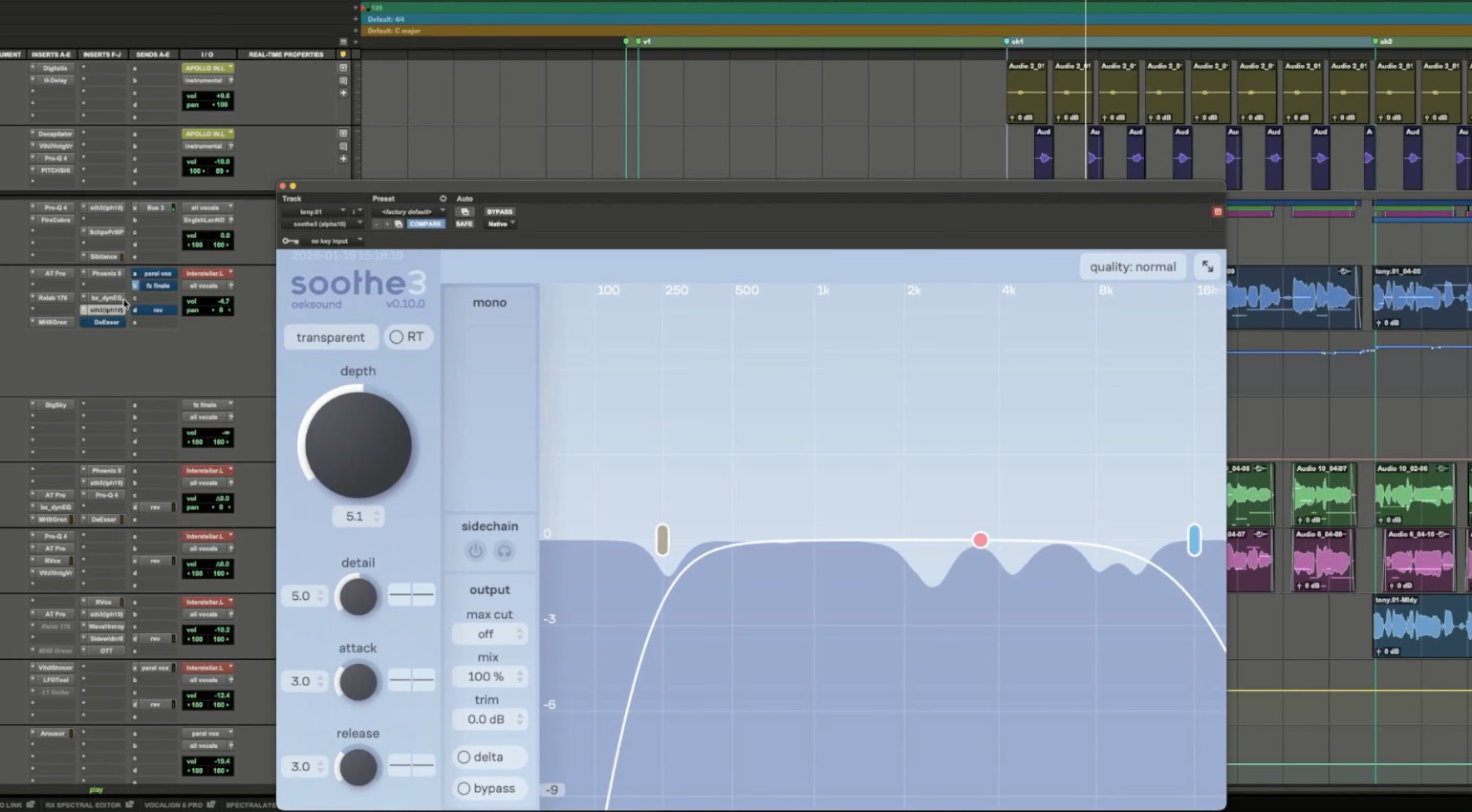Screen dimensions: 1472x812
Task: Power on the sidechain in soothe3
Action: coord(475,550)
